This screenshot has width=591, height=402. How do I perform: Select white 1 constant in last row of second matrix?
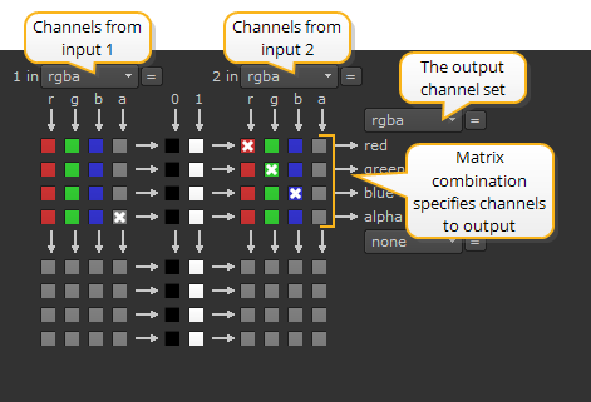pos(196,339)
